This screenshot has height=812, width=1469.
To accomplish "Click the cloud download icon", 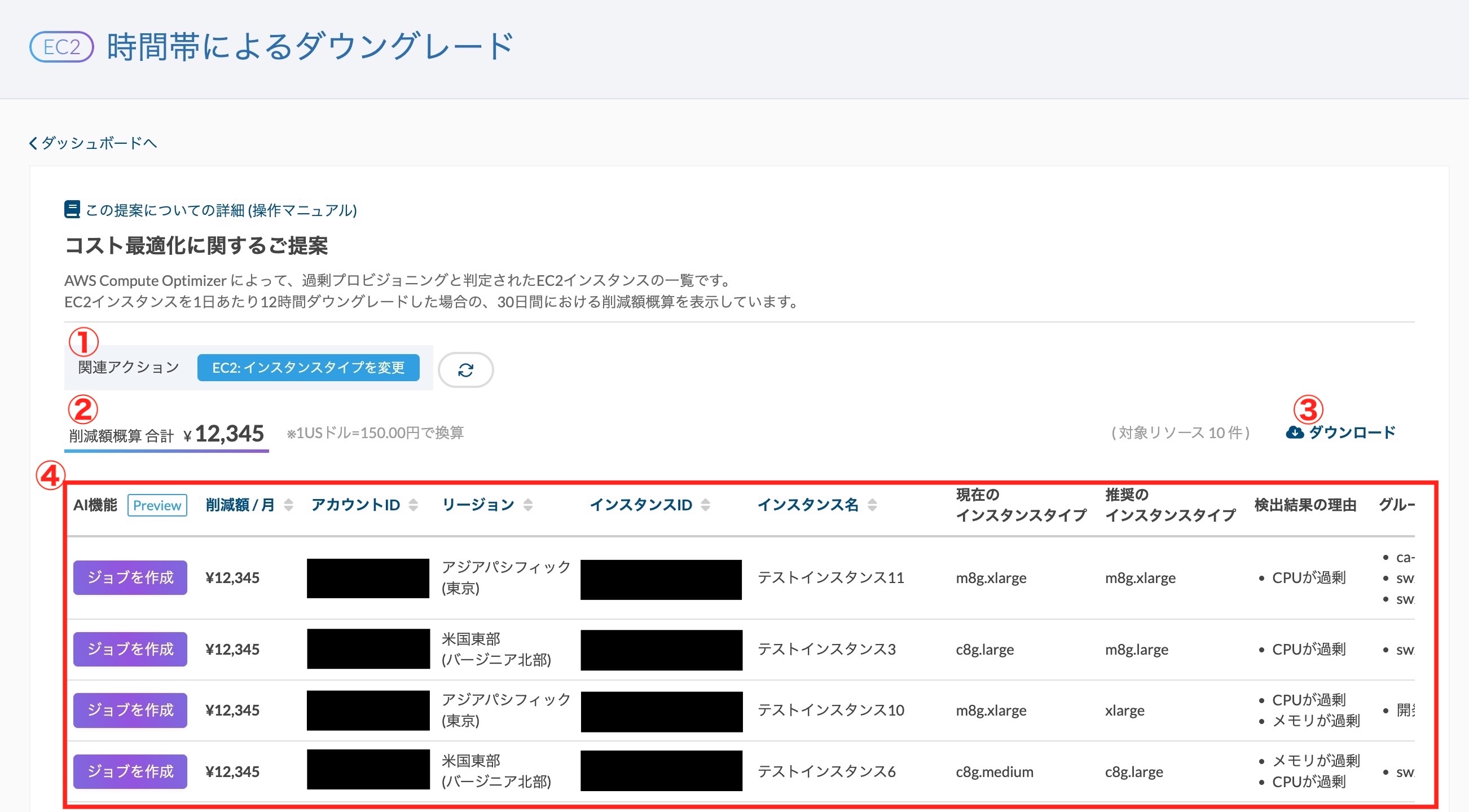I will (1295, 433).
